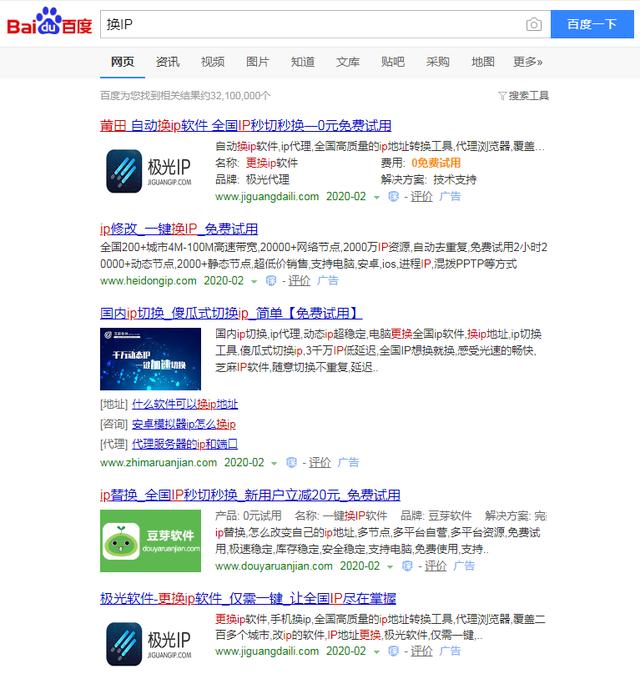Click shield icon in zhimaruanjian result
The height and width of the screenshot is (689, 640).
pyautogui.click(x=291, y=462)
